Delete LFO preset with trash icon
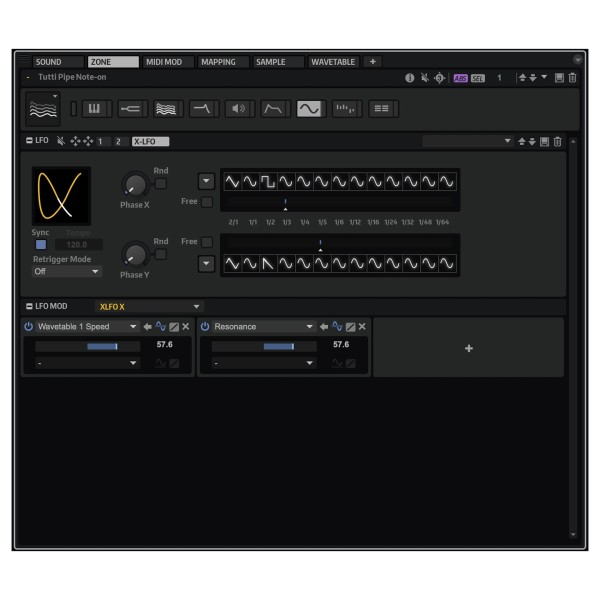 558,142
